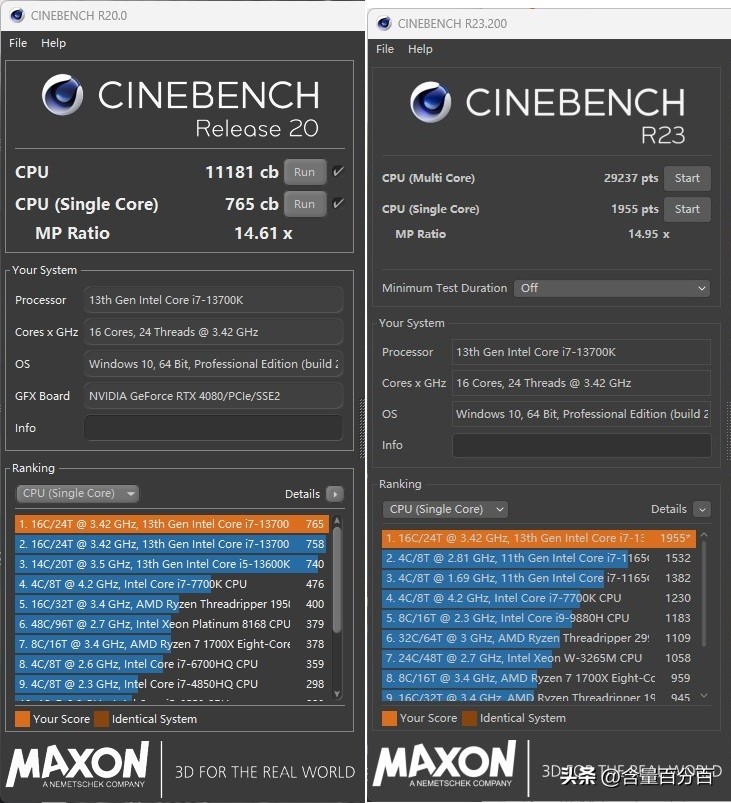Viewport: 731px width, 803px height.
Task: Click the R23 Cores x GHz field
Action: (581, 383)
